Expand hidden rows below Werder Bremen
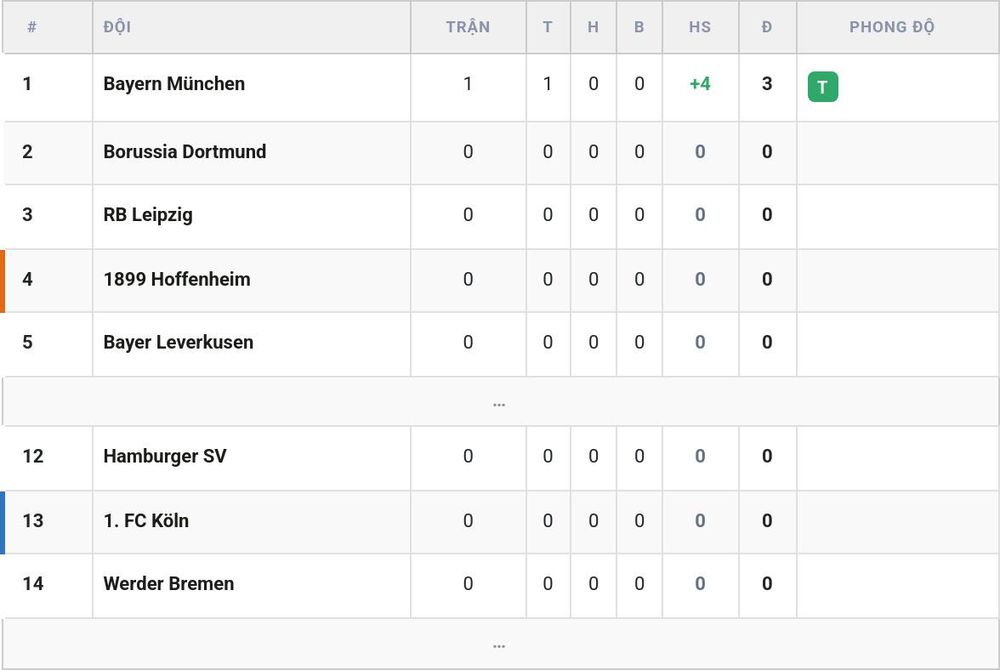Viewport: 1000px width, 670px height. point(500,644)
